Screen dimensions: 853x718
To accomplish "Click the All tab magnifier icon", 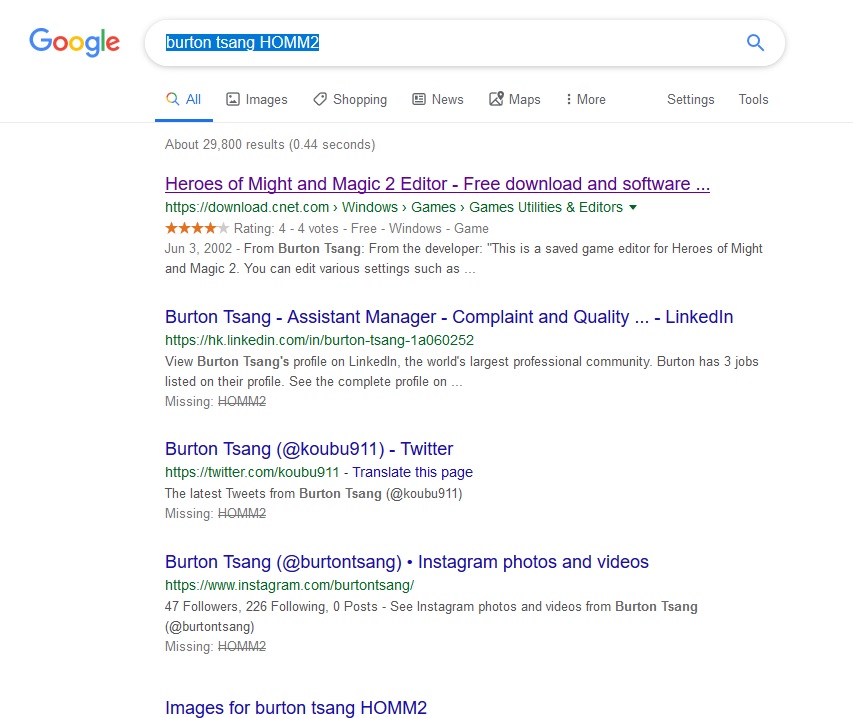I will (x=172, y=98).
